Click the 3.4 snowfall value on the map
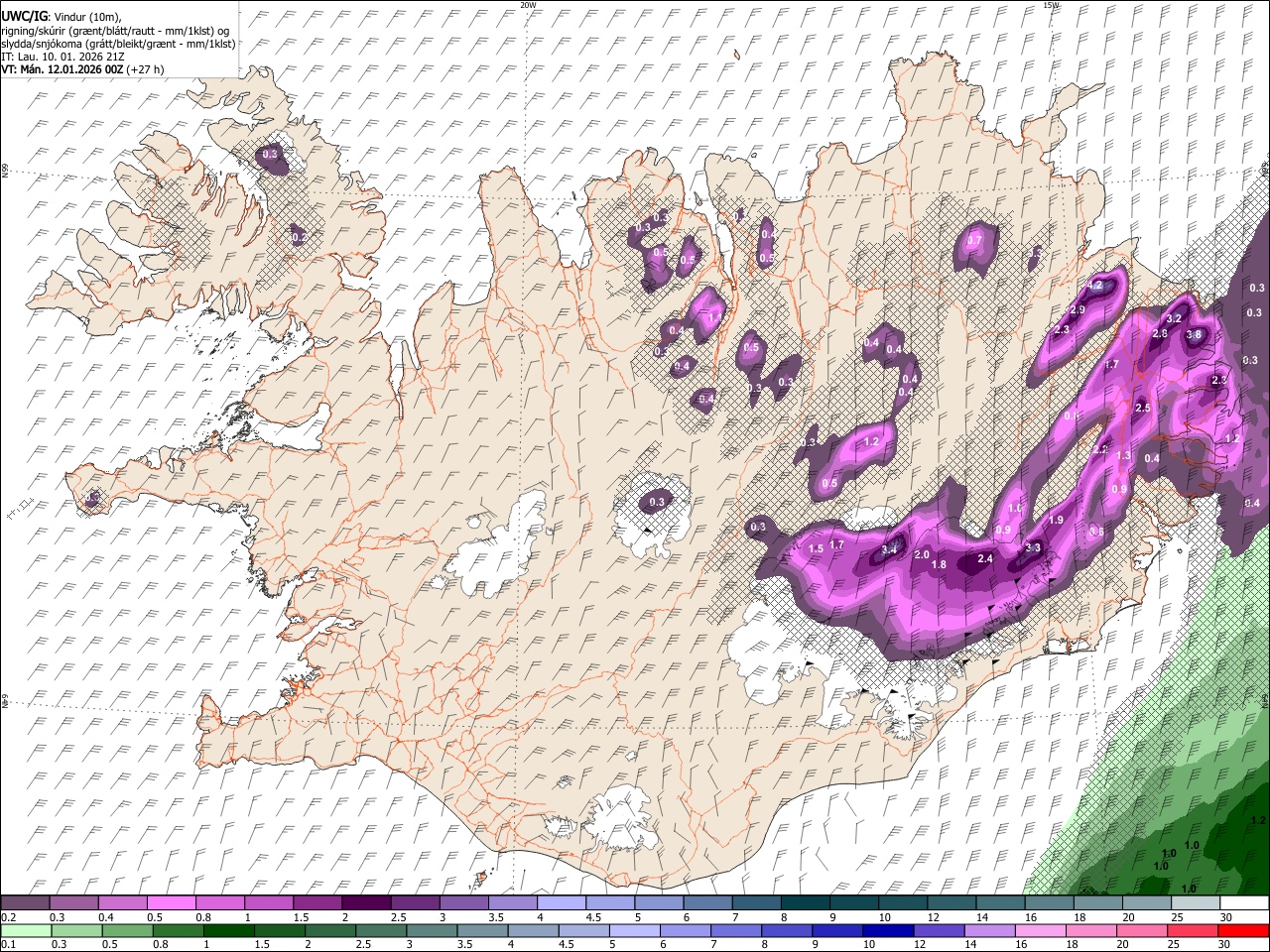 [890, 549]
